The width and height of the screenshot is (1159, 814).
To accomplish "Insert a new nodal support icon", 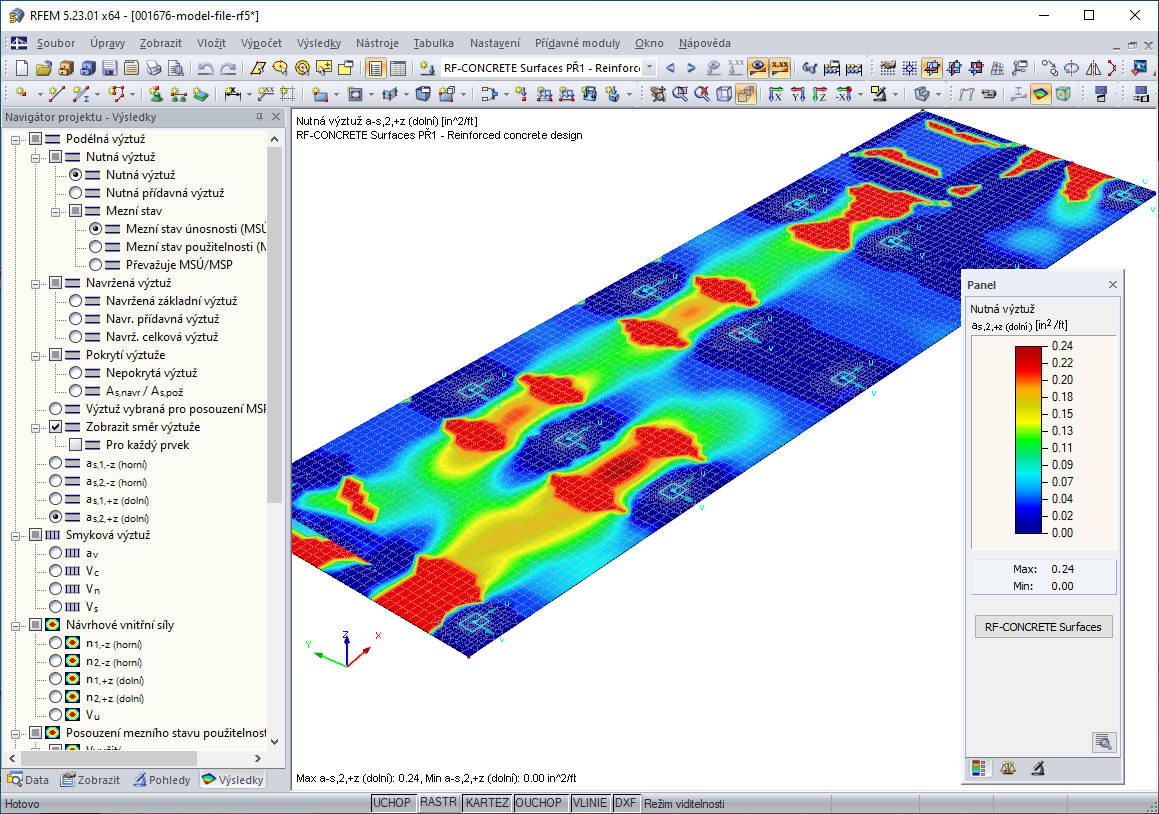I will click(156, 94).
